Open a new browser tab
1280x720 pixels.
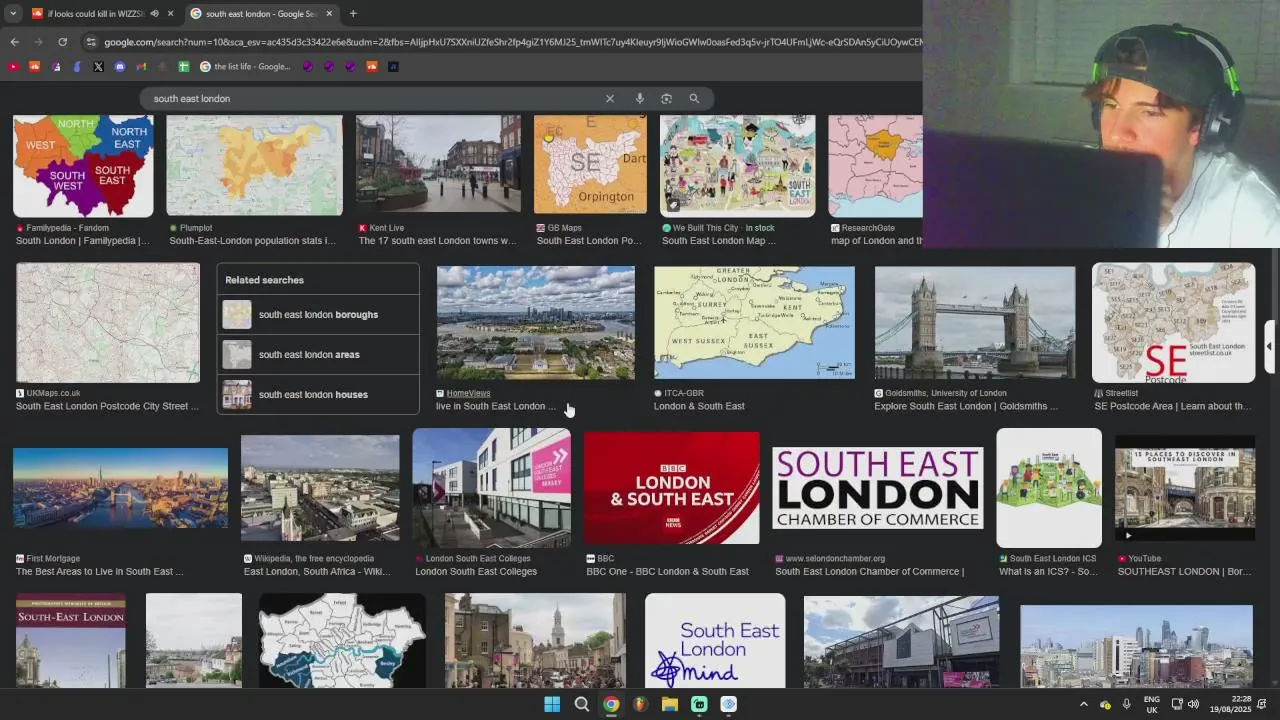(353, 14)
